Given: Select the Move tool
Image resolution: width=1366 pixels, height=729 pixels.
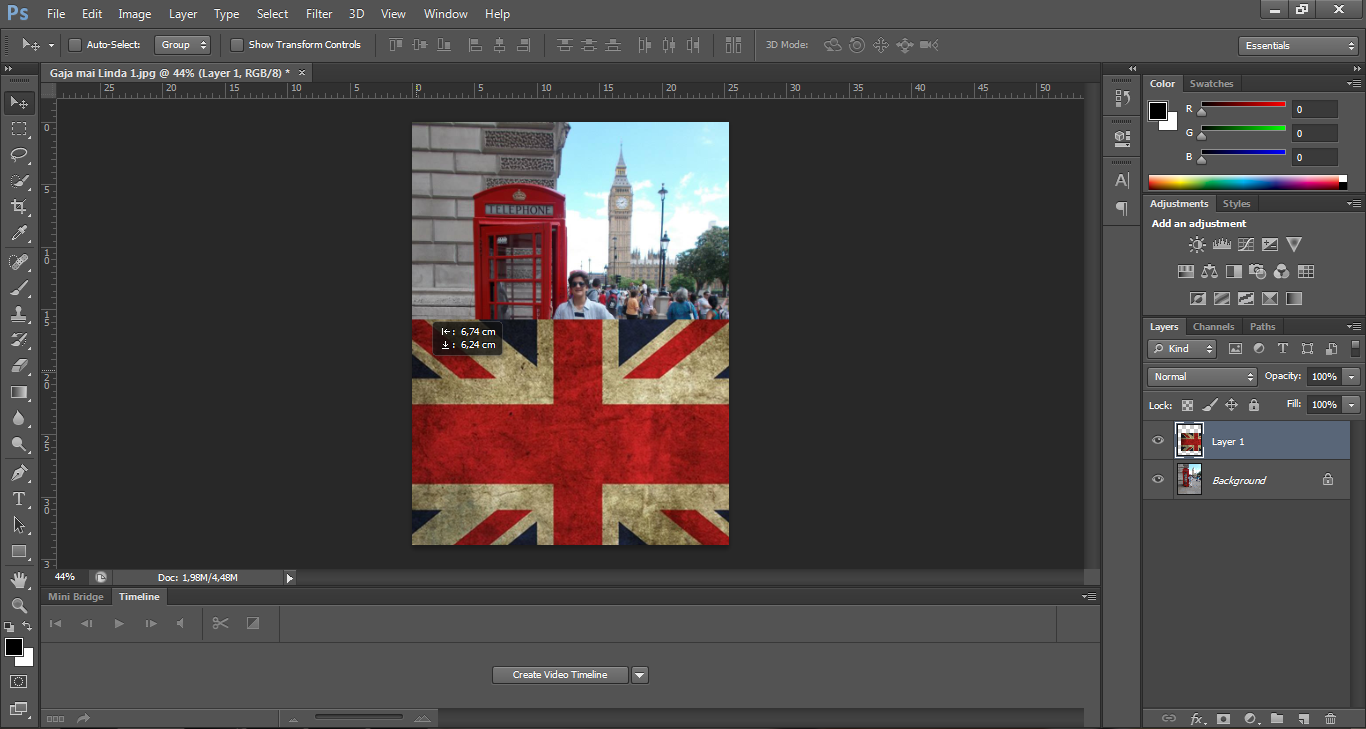Looking at the screenshot, I should click(x=19, y=102).
